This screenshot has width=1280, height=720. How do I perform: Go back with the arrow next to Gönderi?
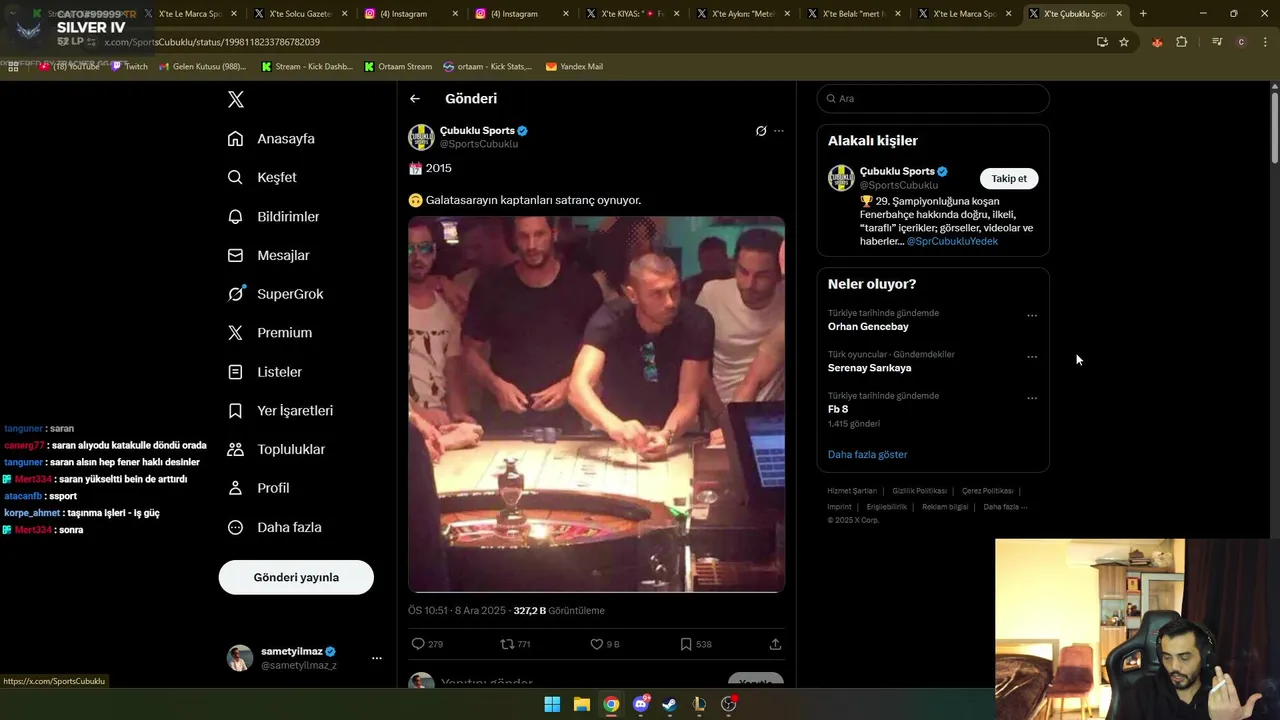pyautogui.click(x=415, y=99)
